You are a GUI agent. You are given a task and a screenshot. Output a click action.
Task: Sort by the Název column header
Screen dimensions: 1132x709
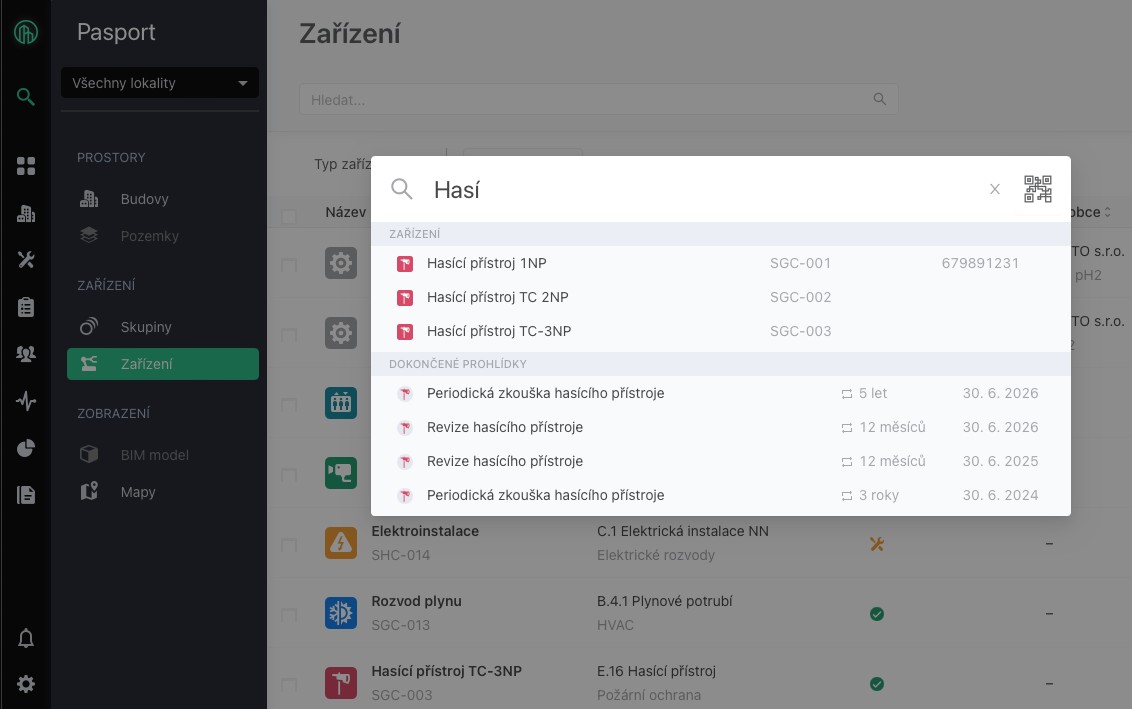[x=345, y=212]
